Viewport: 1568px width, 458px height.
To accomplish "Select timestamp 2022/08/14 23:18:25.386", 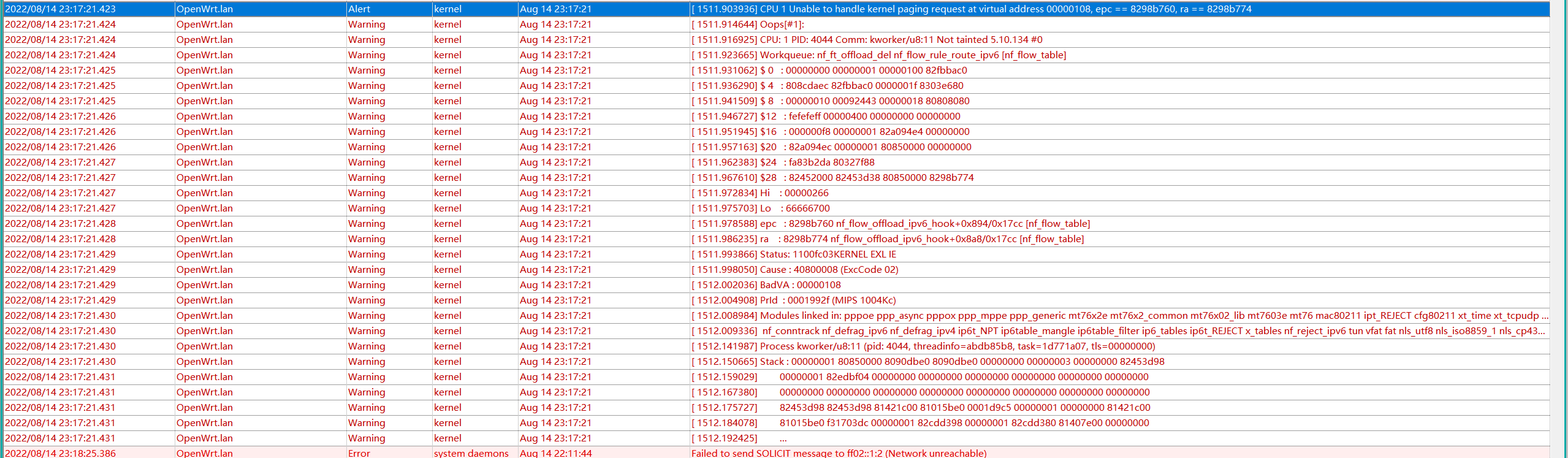I will (x=60, y=453).
